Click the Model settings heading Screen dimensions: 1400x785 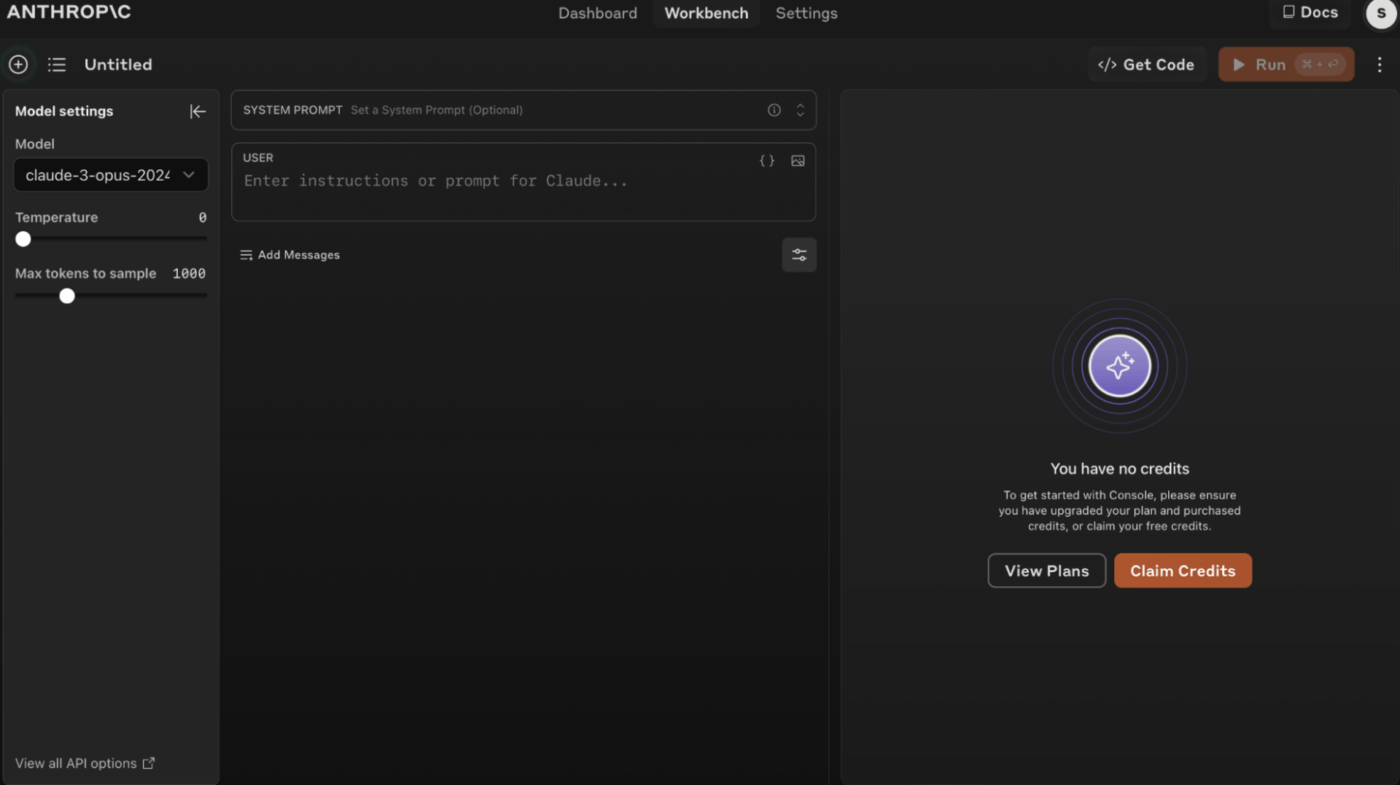click(64, 111)
